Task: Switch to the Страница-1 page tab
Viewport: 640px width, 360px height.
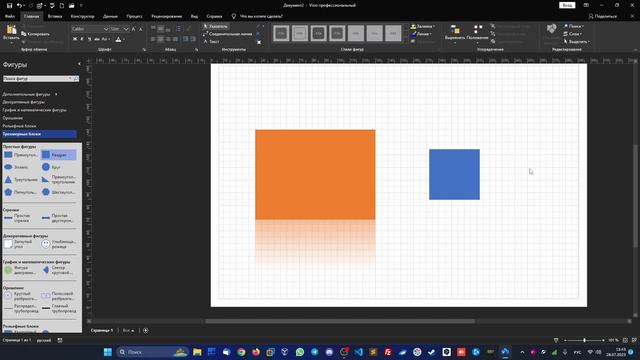Action: tap(101, 330)
